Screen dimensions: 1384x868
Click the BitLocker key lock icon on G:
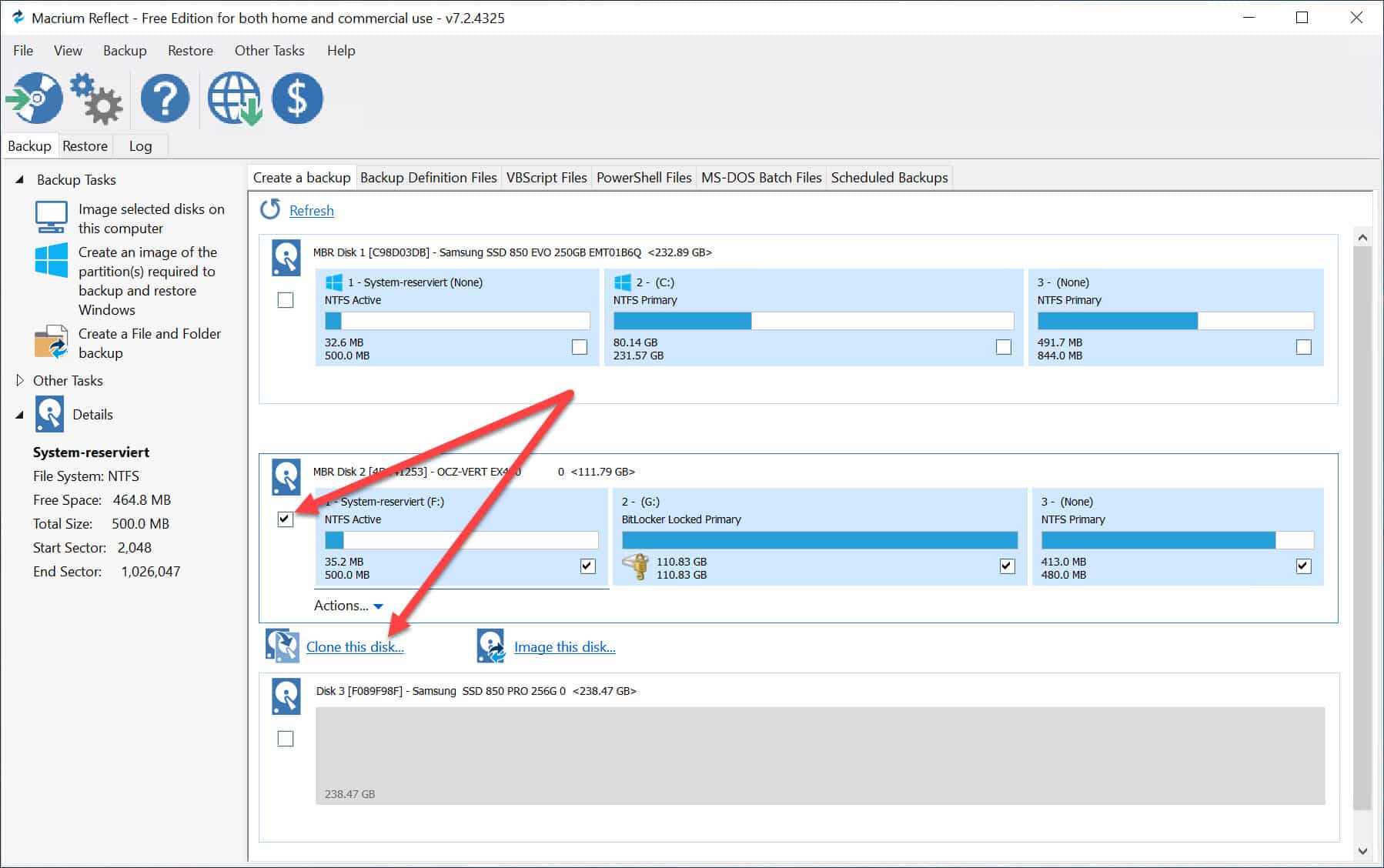636,567
